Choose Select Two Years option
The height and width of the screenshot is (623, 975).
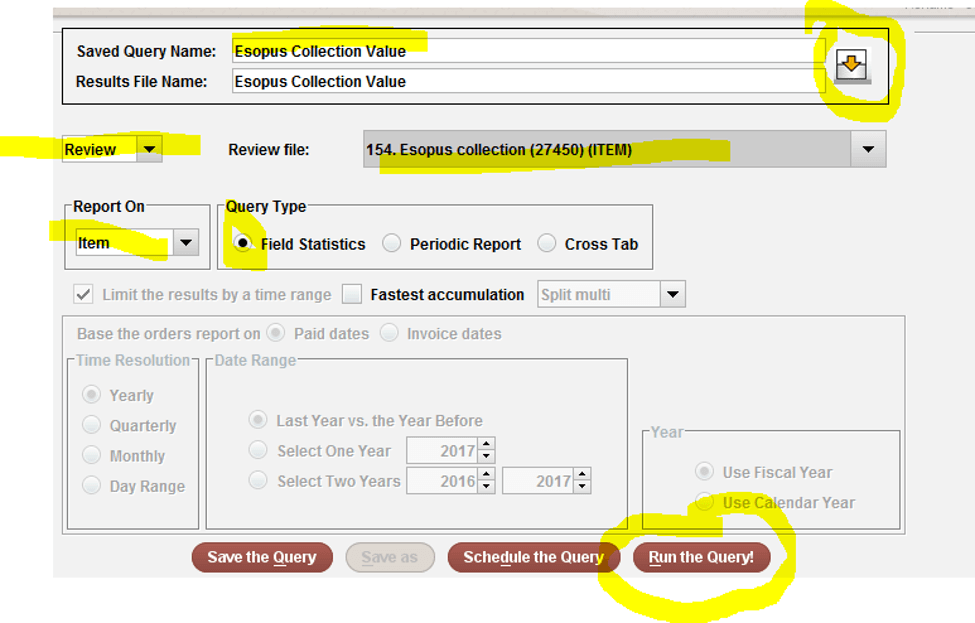tap(257, 480)
